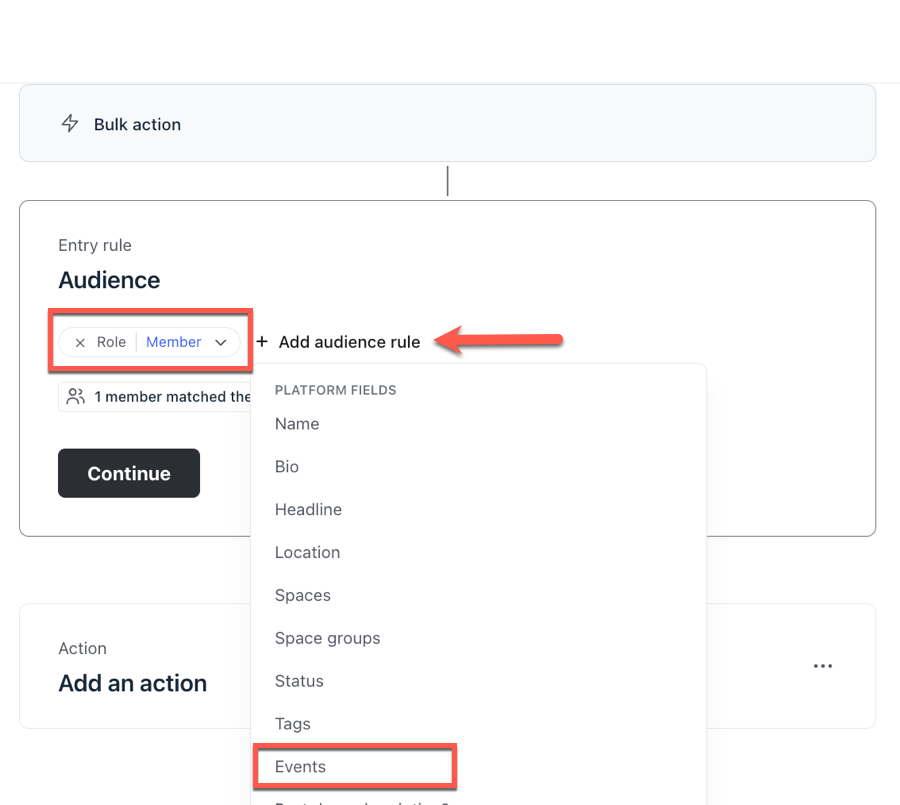The width and height of the screenshot is (900, 805).
Task: Choose the highlighted Events option
Action: click(x=300, y=767)
